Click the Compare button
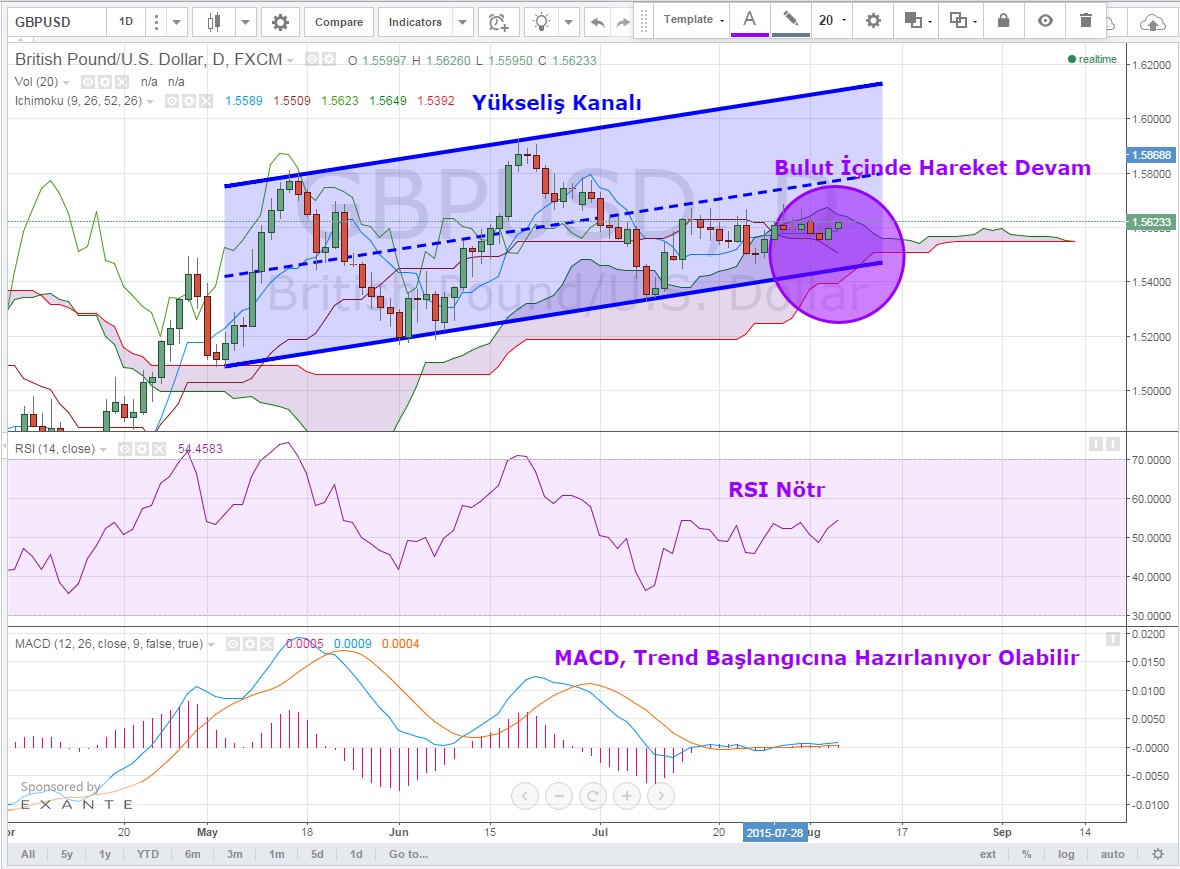 click(x=339, y=21)
